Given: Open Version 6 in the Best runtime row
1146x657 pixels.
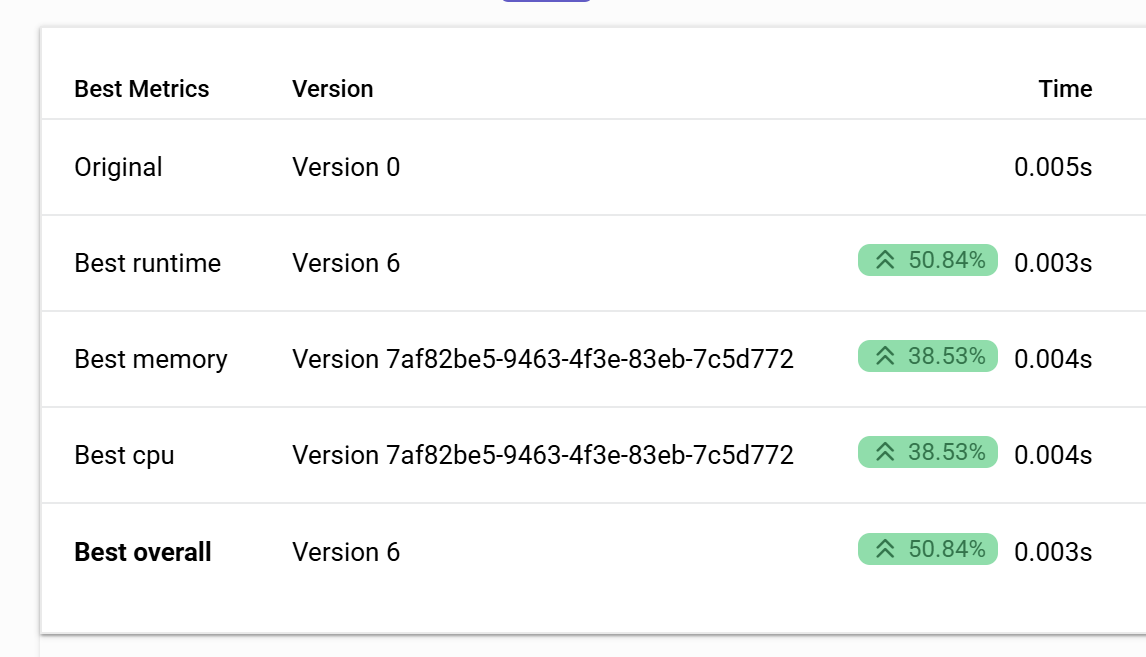Looking at the screenshot, I should point(346,263).
